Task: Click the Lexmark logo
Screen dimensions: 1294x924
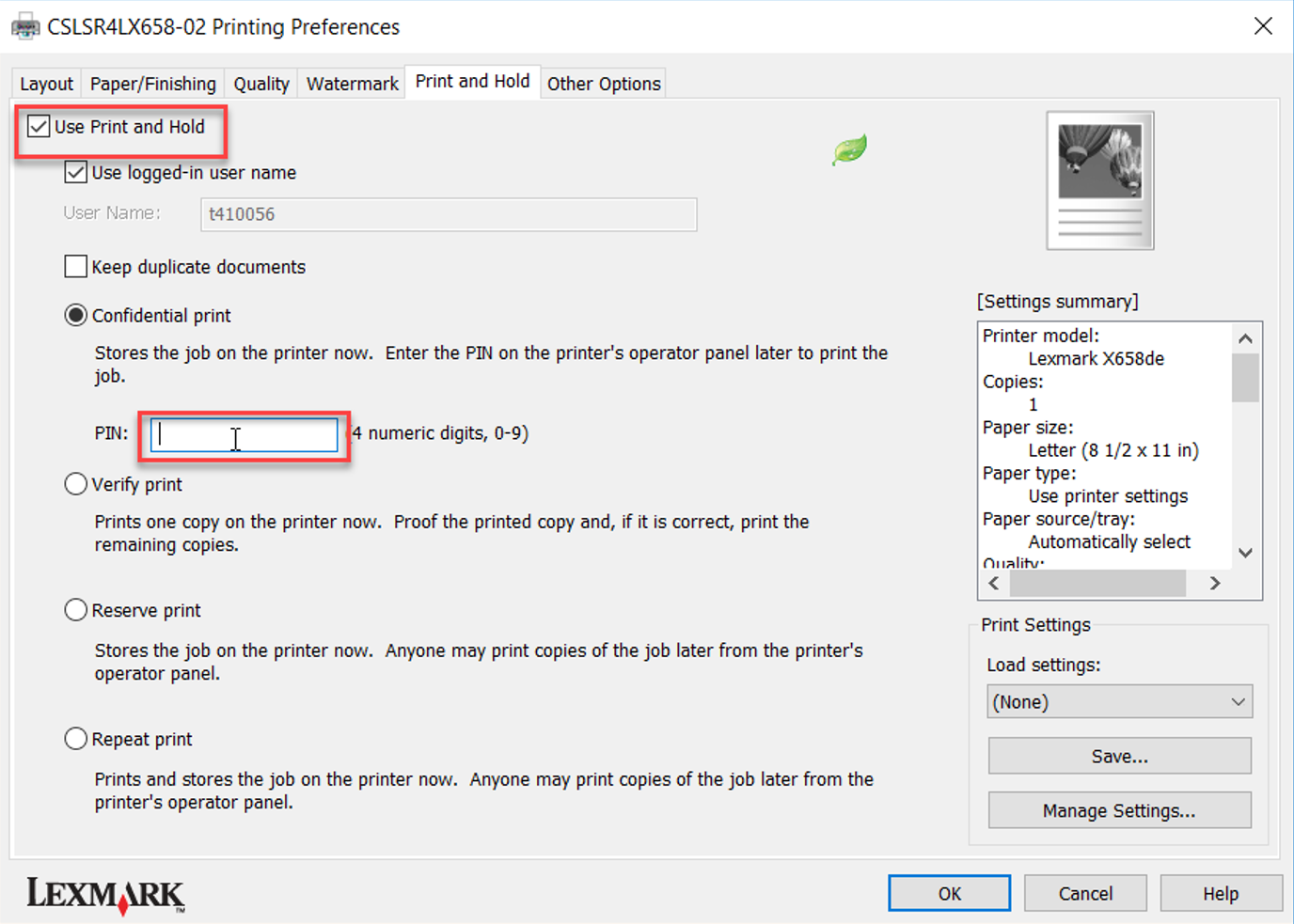Action: 105,895
